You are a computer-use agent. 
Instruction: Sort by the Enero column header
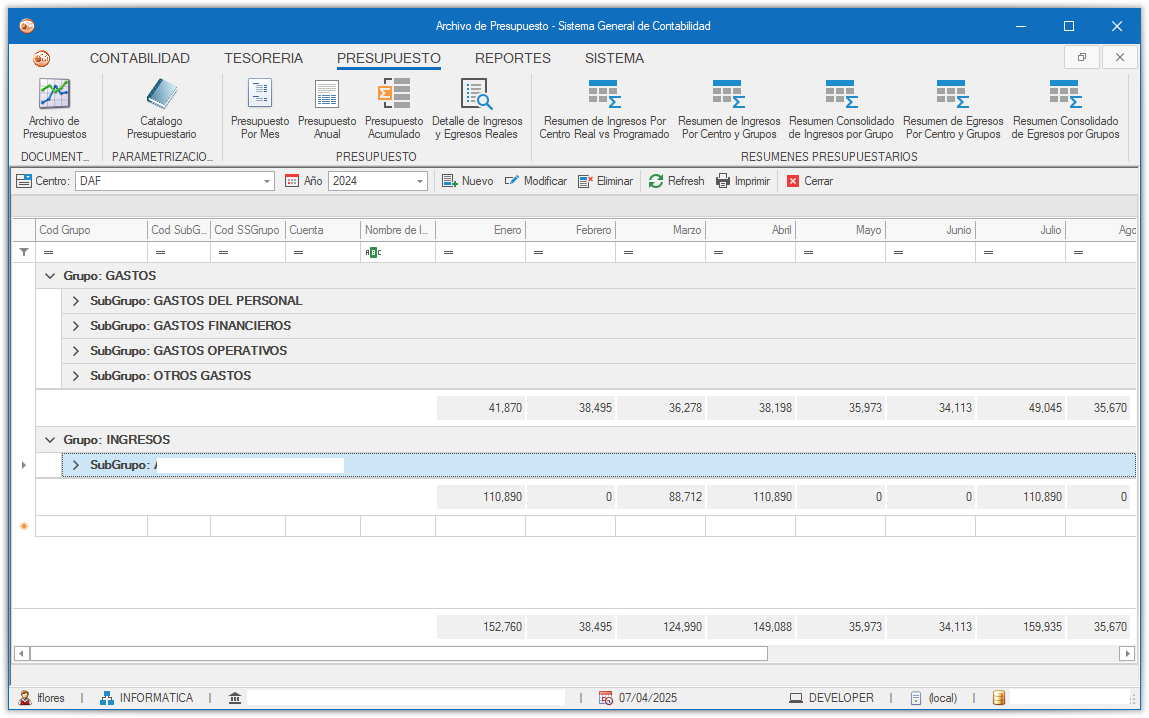[480, 230]
